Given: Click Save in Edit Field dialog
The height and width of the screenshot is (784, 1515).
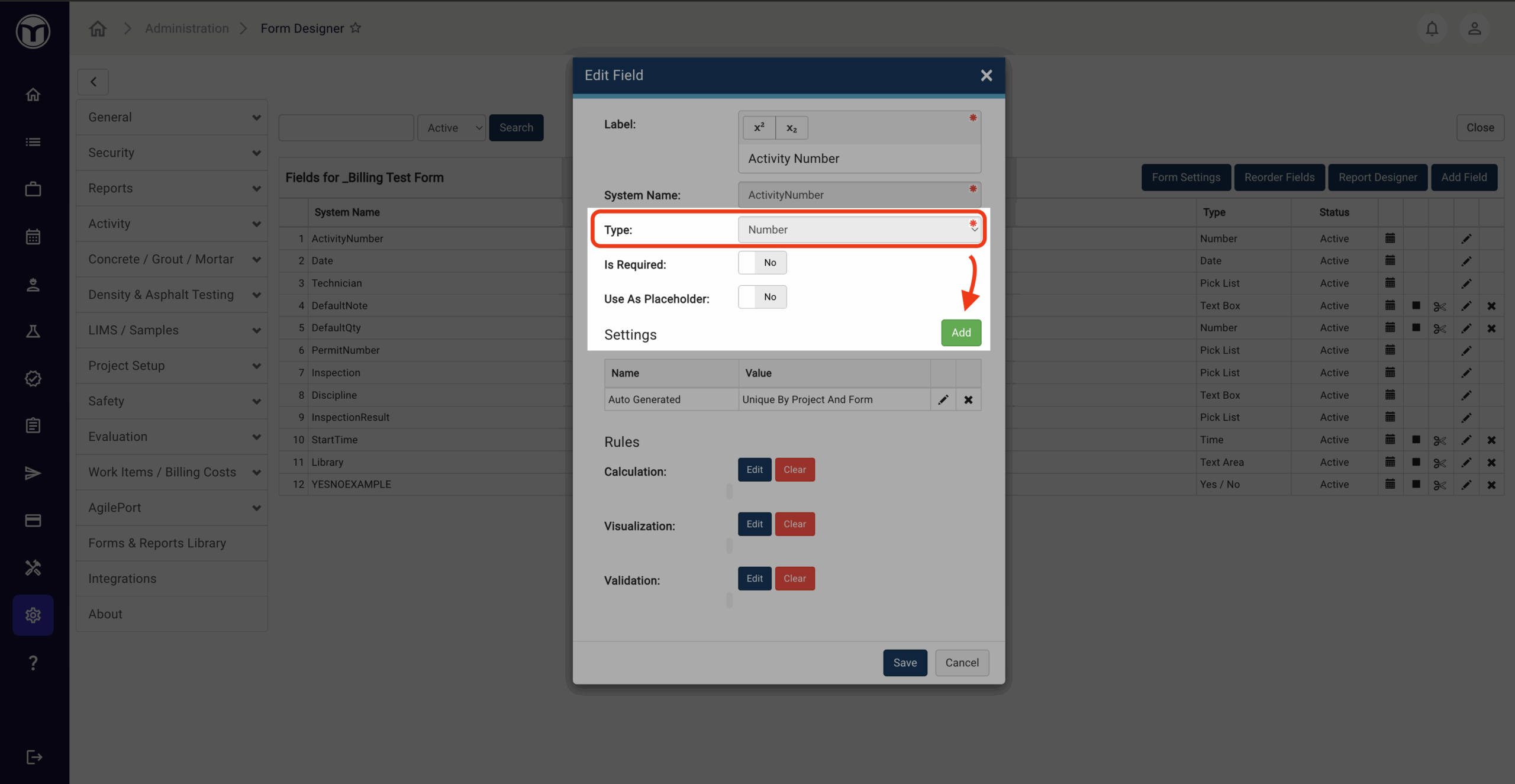Looking at the screenshot, I should click(x=905, y=663).
